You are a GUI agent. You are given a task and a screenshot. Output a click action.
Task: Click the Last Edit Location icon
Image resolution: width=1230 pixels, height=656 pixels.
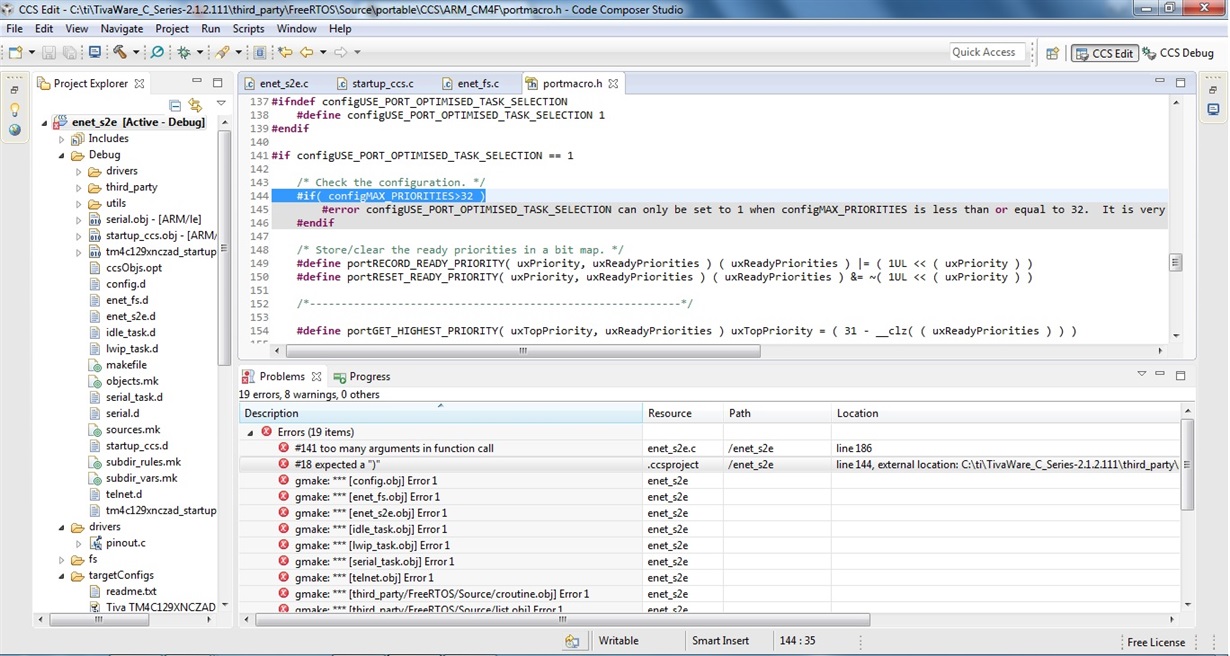285,52
